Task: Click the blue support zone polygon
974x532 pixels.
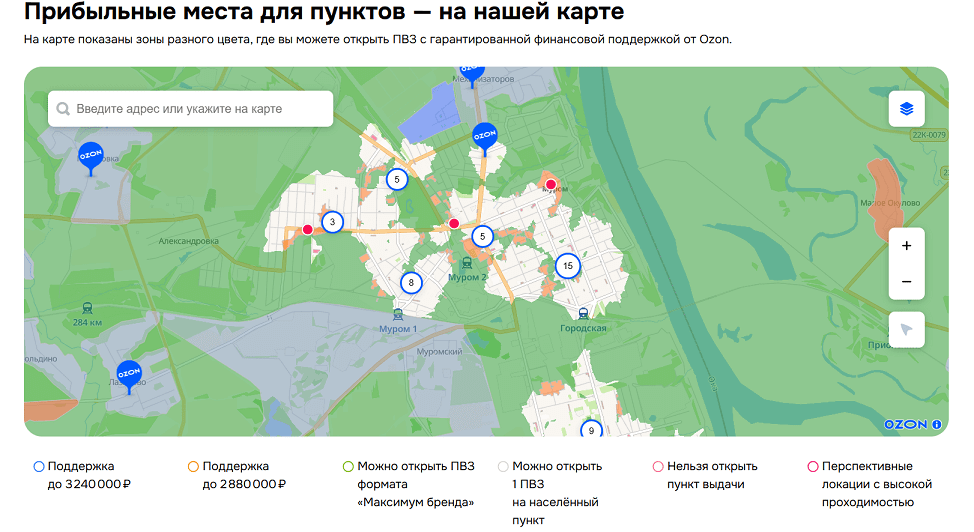Action: pyautogui.click(x=431, y=114)
